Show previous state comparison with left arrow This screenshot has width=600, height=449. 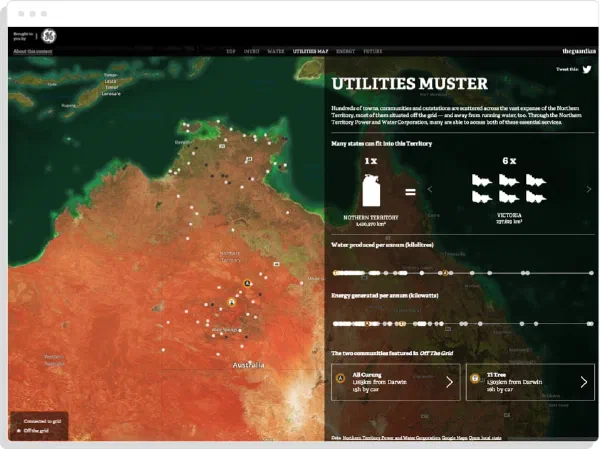[x=430, y=189]
